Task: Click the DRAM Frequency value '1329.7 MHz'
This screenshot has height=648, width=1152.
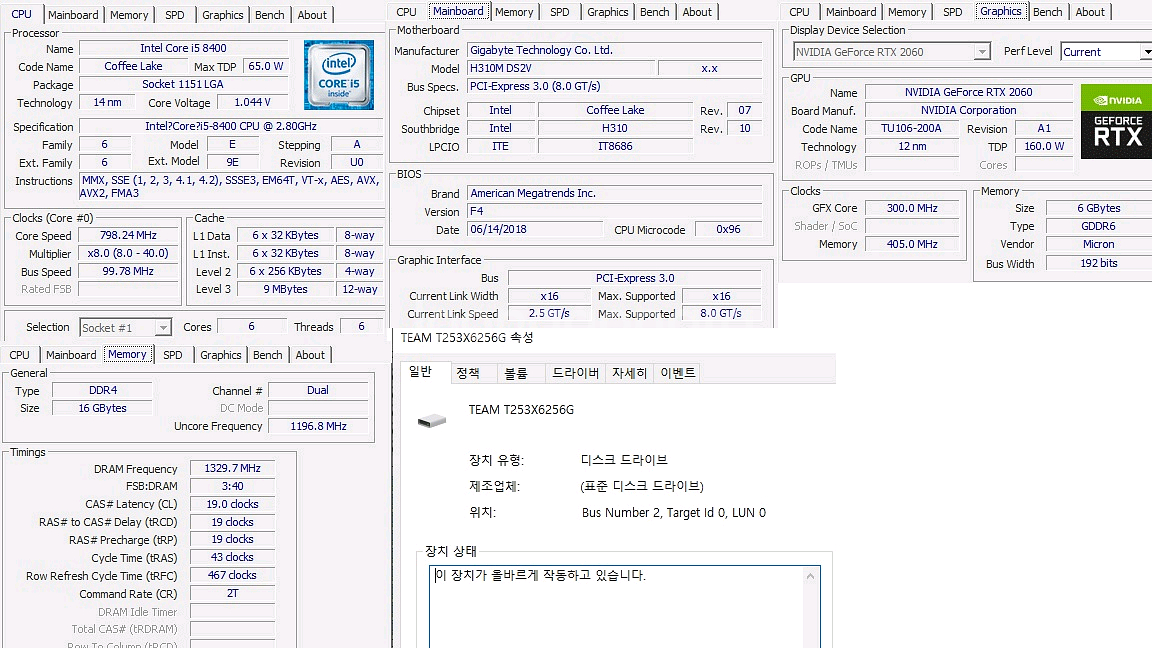Action: tap(232, 468)
